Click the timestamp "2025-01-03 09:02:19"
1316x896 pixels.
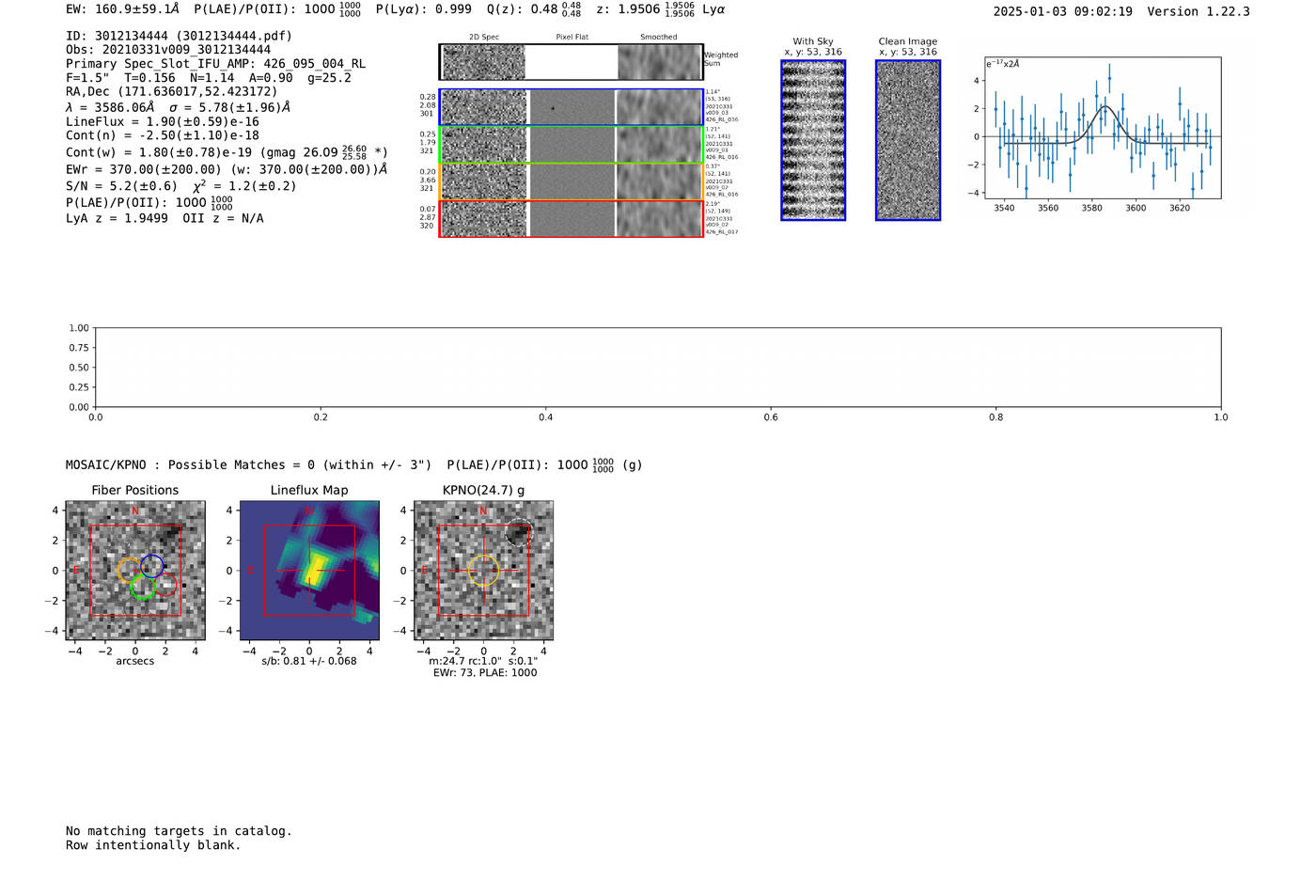pyautogui.click(x=1062, y=11)
